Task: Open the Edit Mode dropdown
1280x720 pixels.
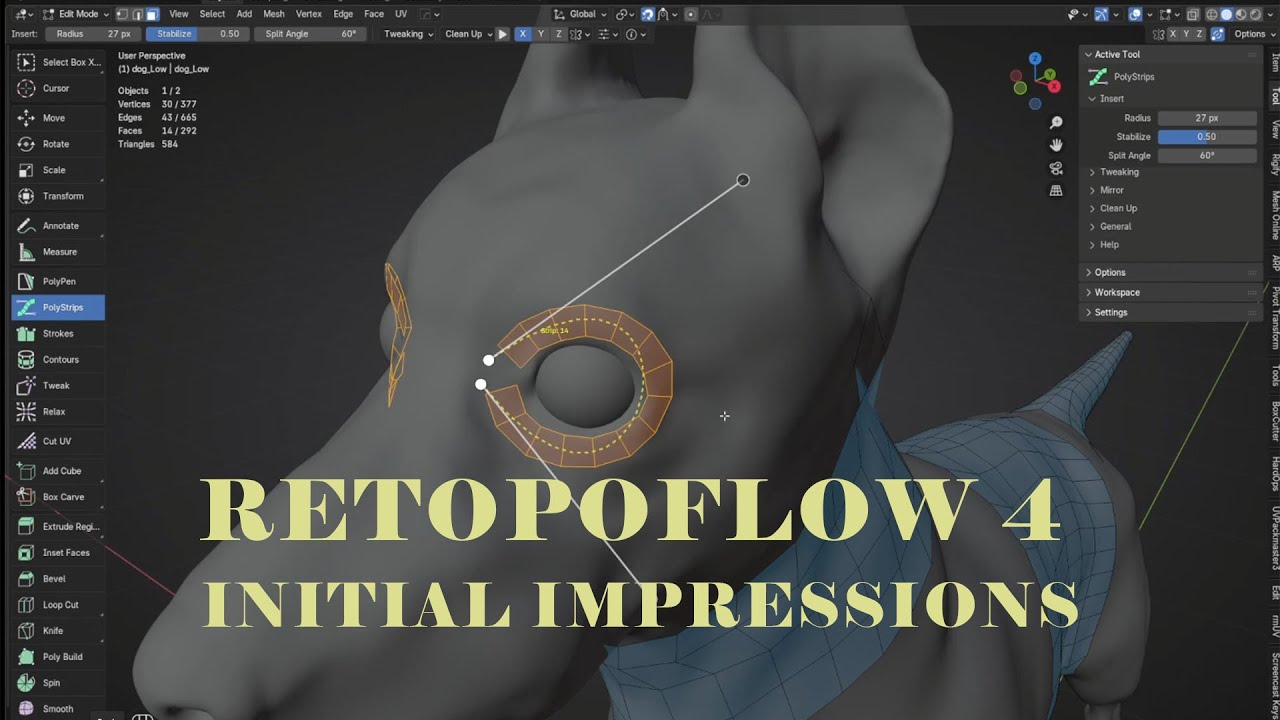Action: point(77,14)
